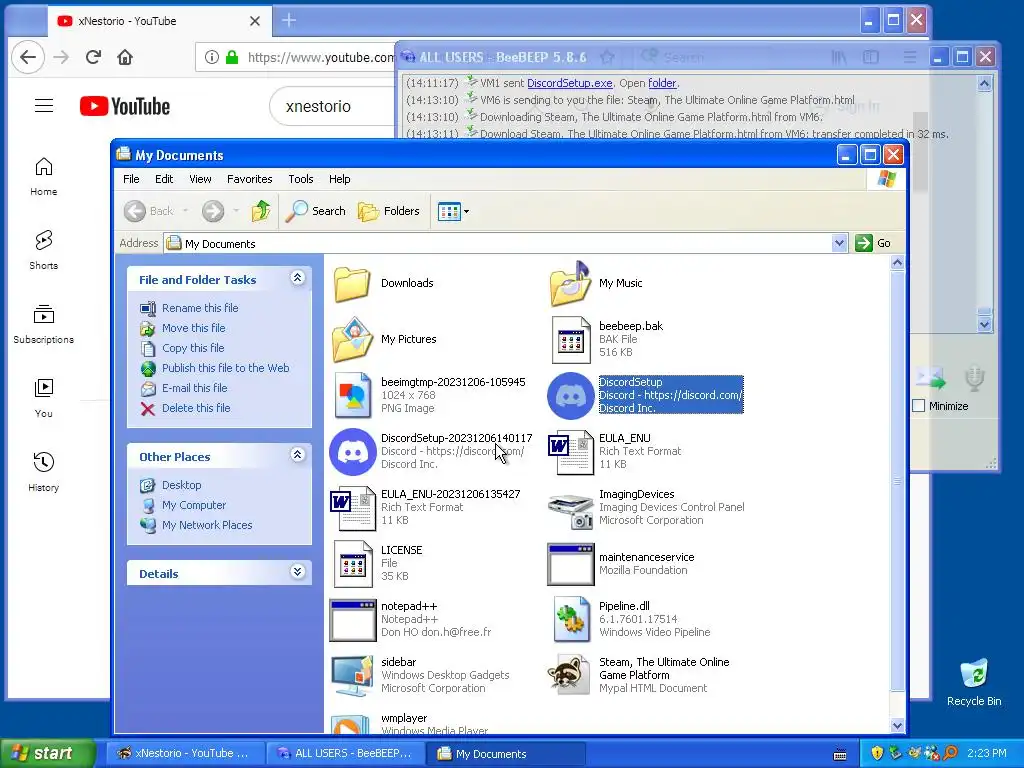Image resolution: width=1024 pixels, height=768 pixels.
Task: Go to My Computer in Other Places
Action: click(x=194, y=505)
